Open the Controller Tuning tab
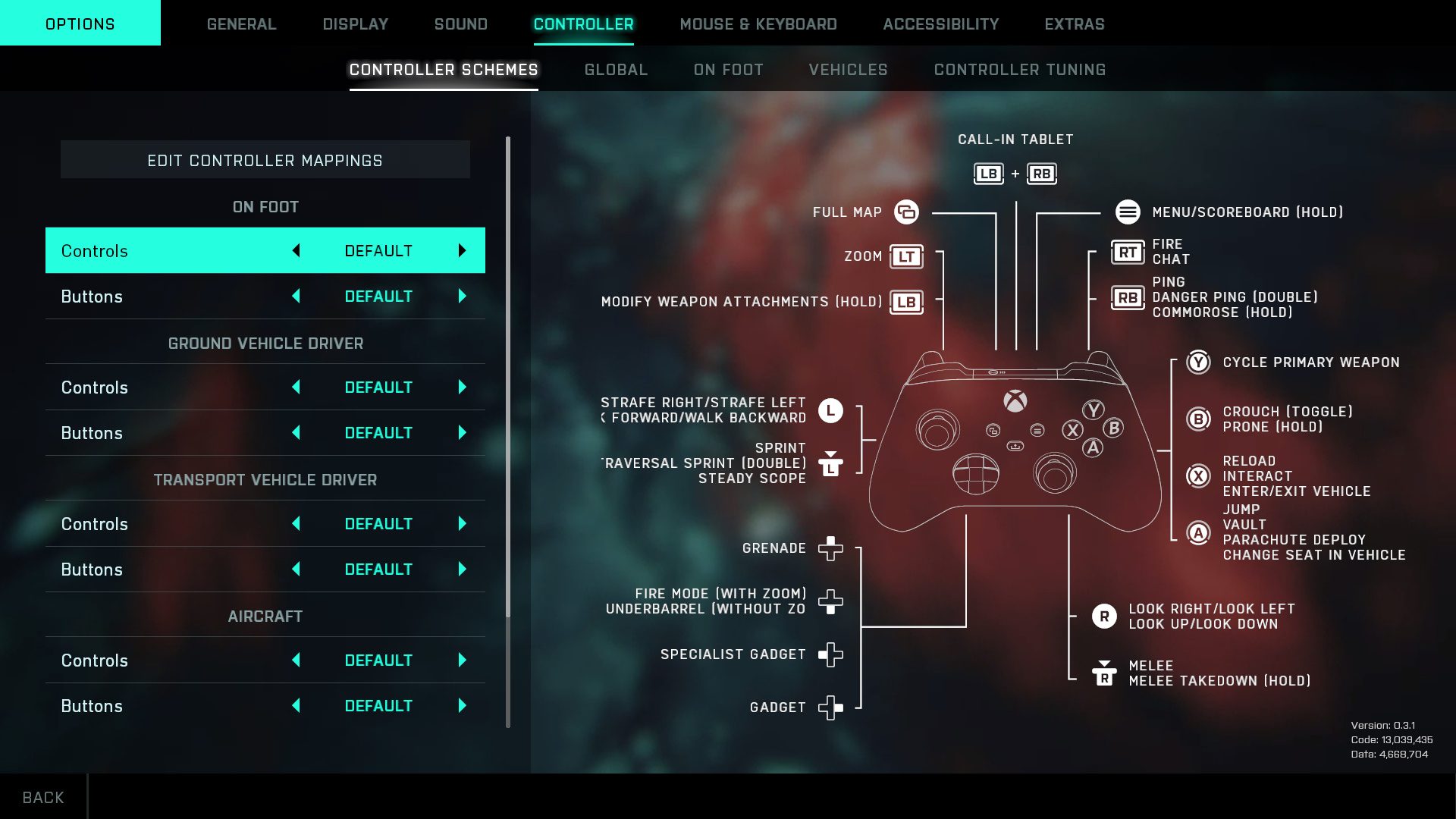1456x819 pixels. click(1020, 69)
